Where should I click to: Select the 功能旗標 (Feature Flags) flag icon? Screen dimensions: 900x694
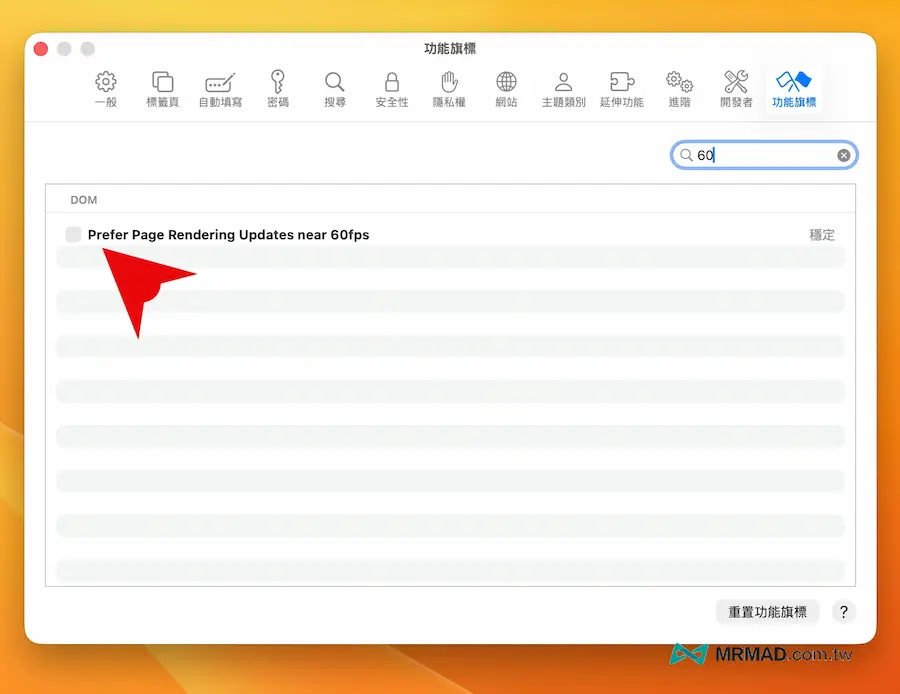[793, 87]
